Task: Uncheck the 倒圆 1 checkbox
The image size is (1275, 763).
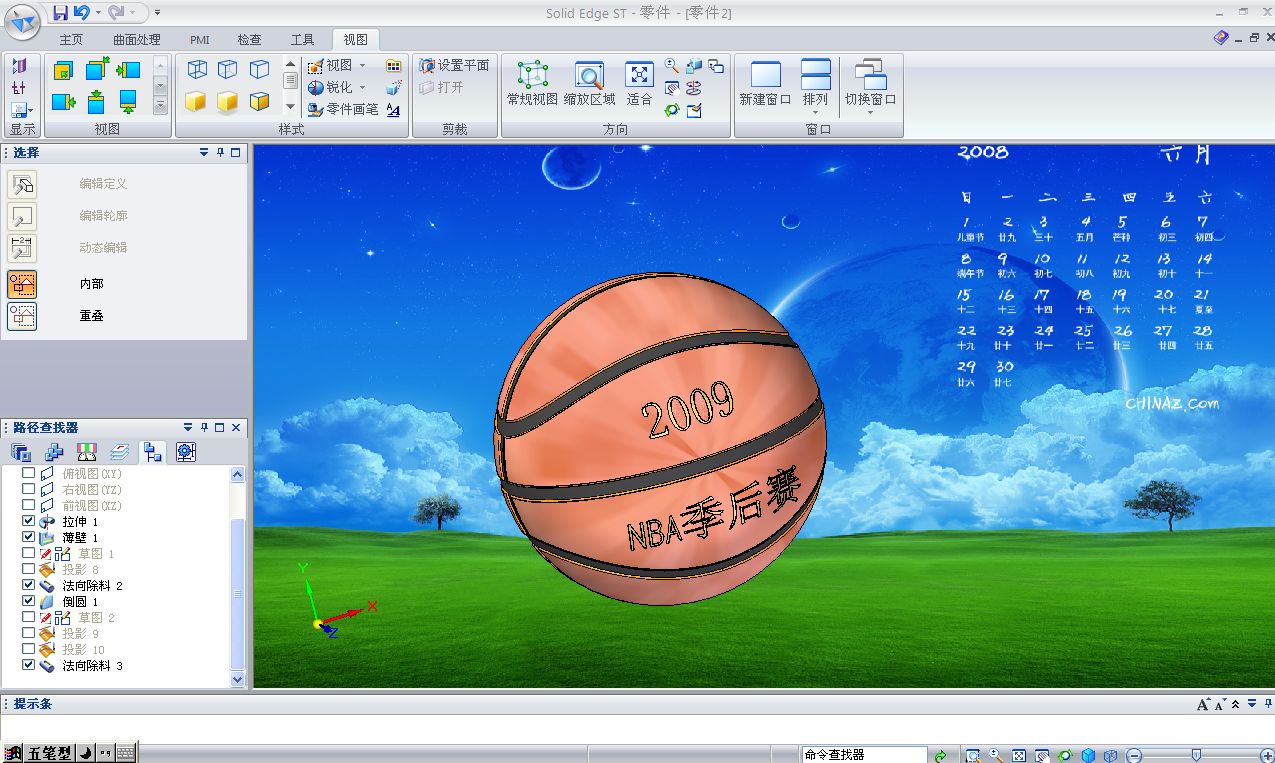Action: tap(28, 602)
